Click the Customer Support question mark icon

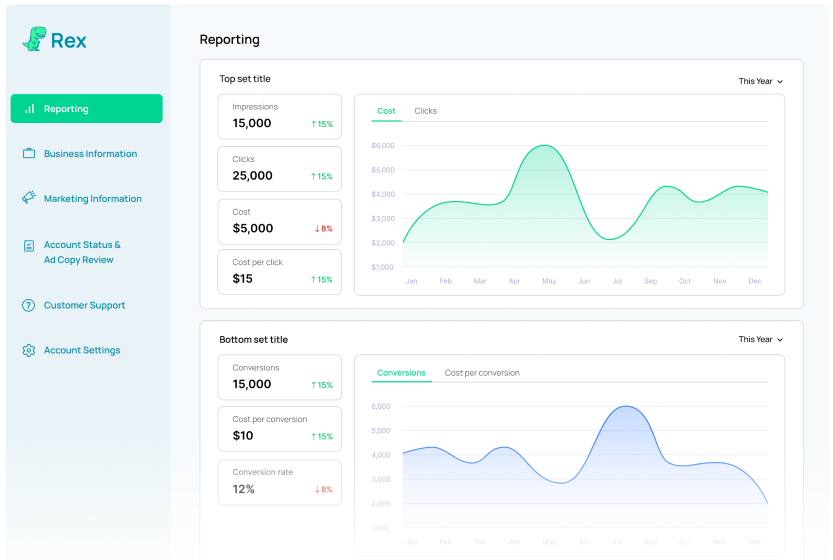click(x=29, y=305)
